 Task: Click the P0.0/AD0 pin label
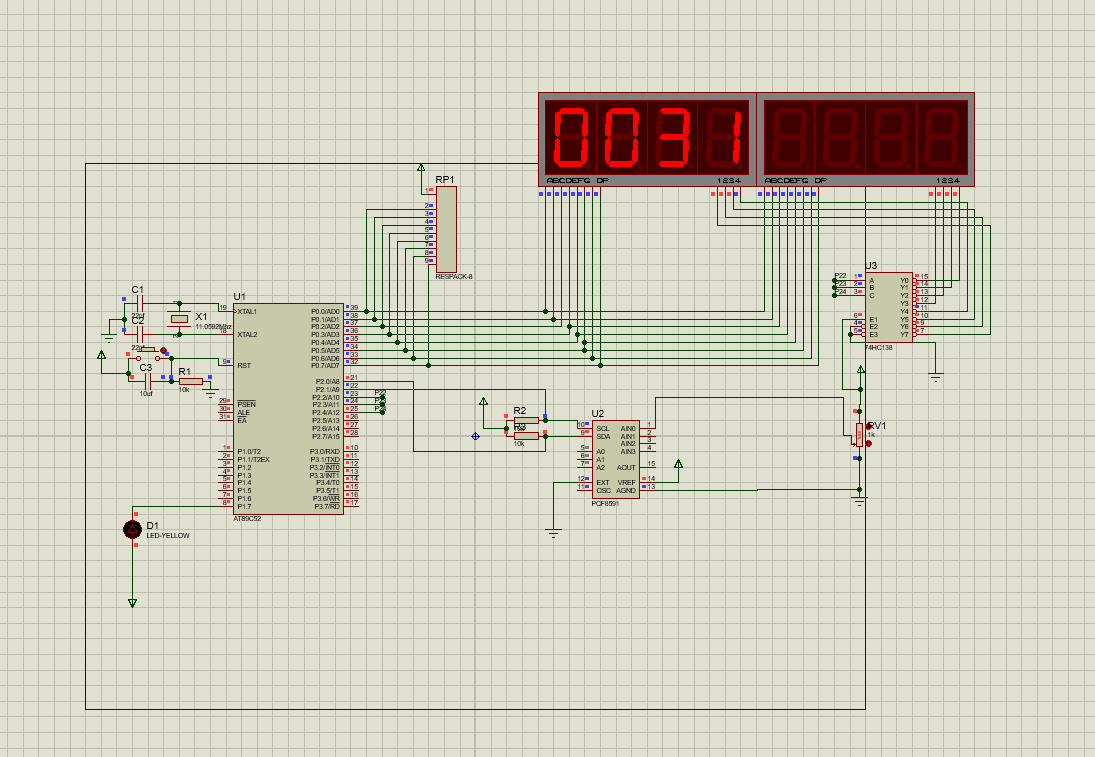[x=325, y=311]
